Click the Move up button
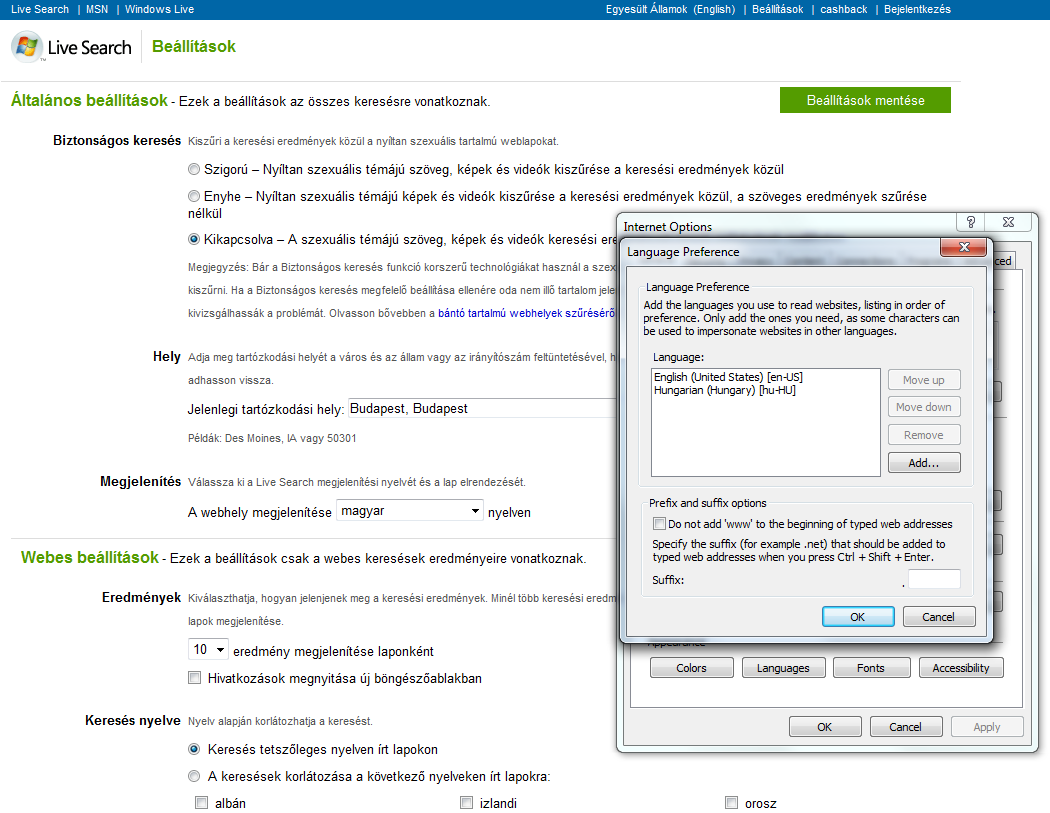The image size is (1050, 813). [x=924, y=380]
